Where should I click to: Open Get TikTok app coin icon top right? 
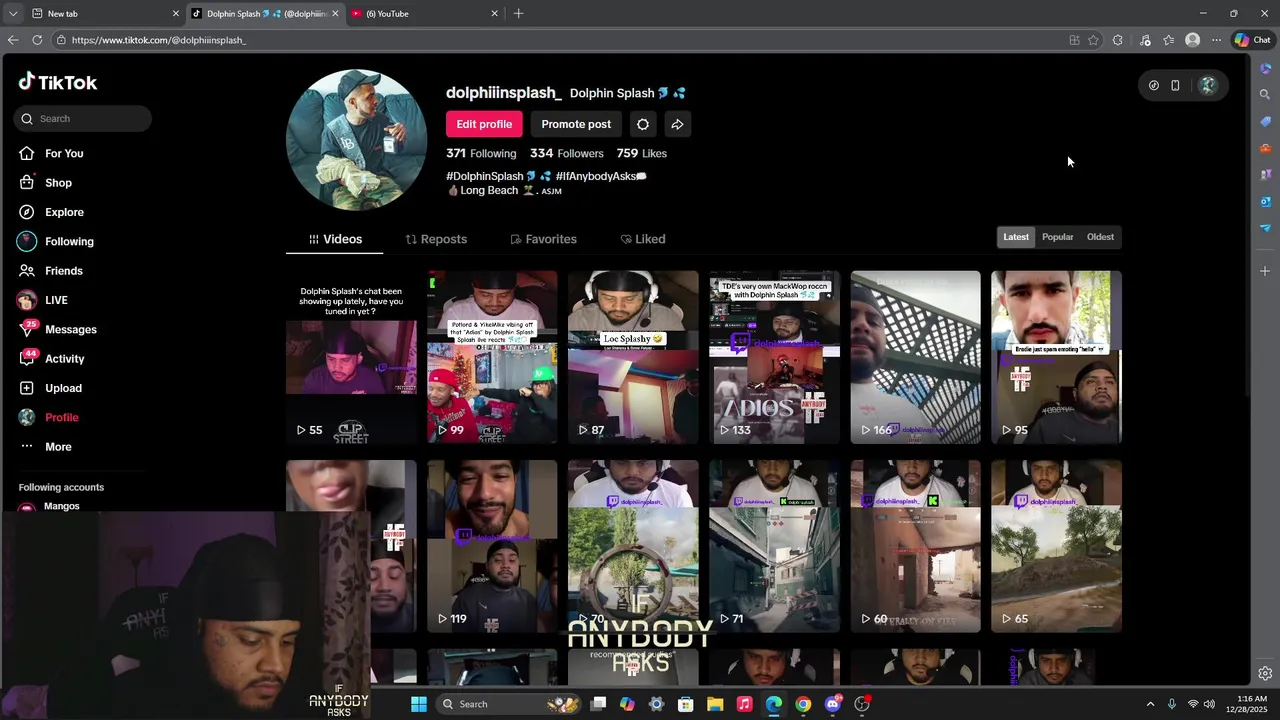coord(1153,85)
